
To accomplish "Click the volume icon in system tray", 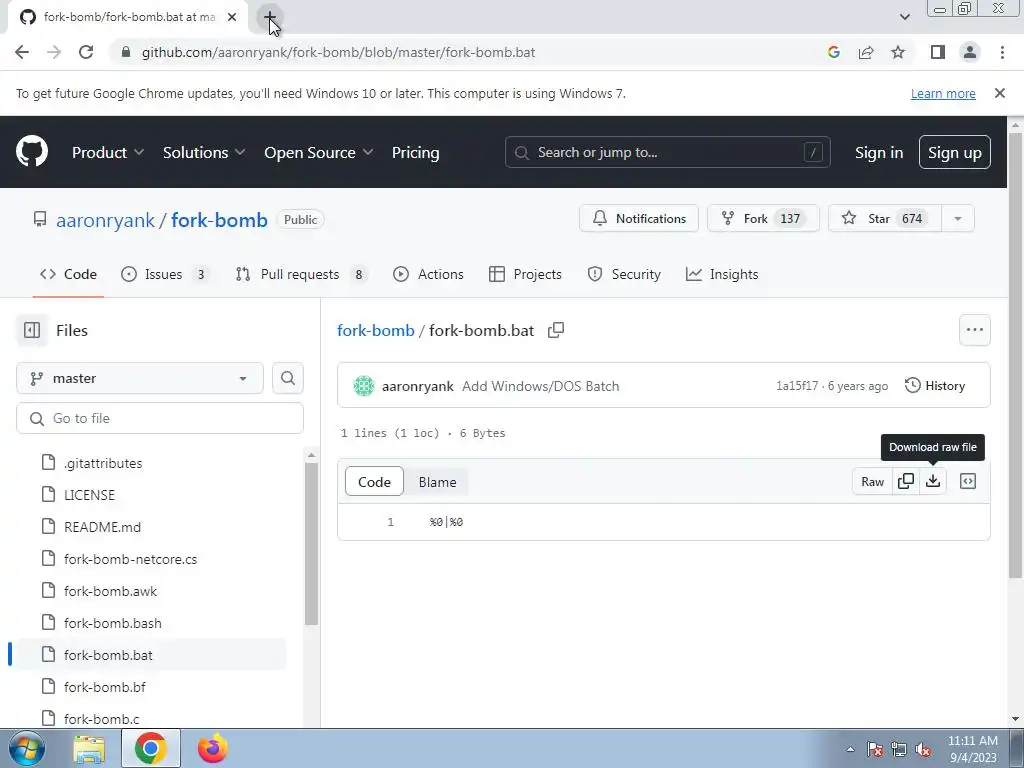I will (923, 749).
